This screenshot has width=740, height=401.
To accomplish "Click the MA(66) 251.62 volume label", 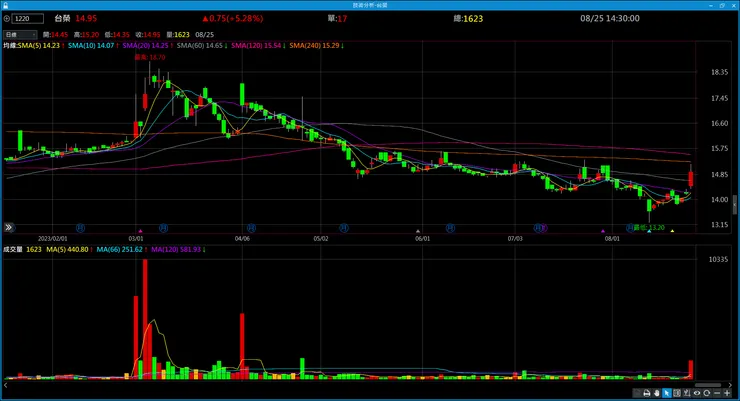I will click(x=119, y=250).
